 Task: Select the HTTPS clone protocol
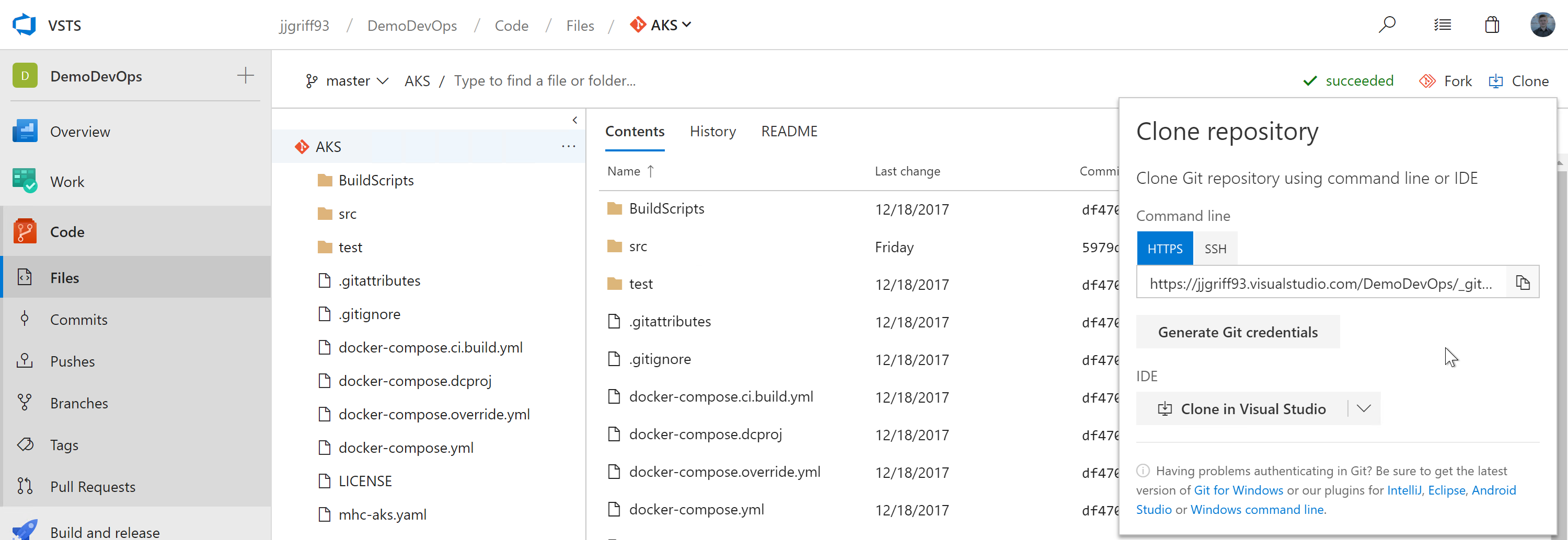coord(1165,248)
